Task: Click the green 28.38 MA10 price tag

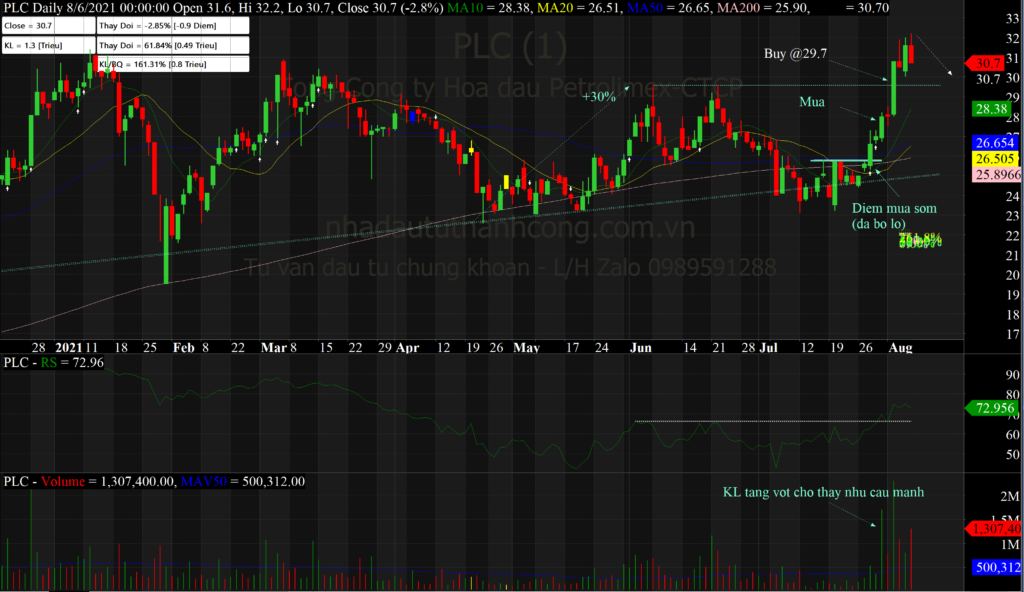Action: 990,109
